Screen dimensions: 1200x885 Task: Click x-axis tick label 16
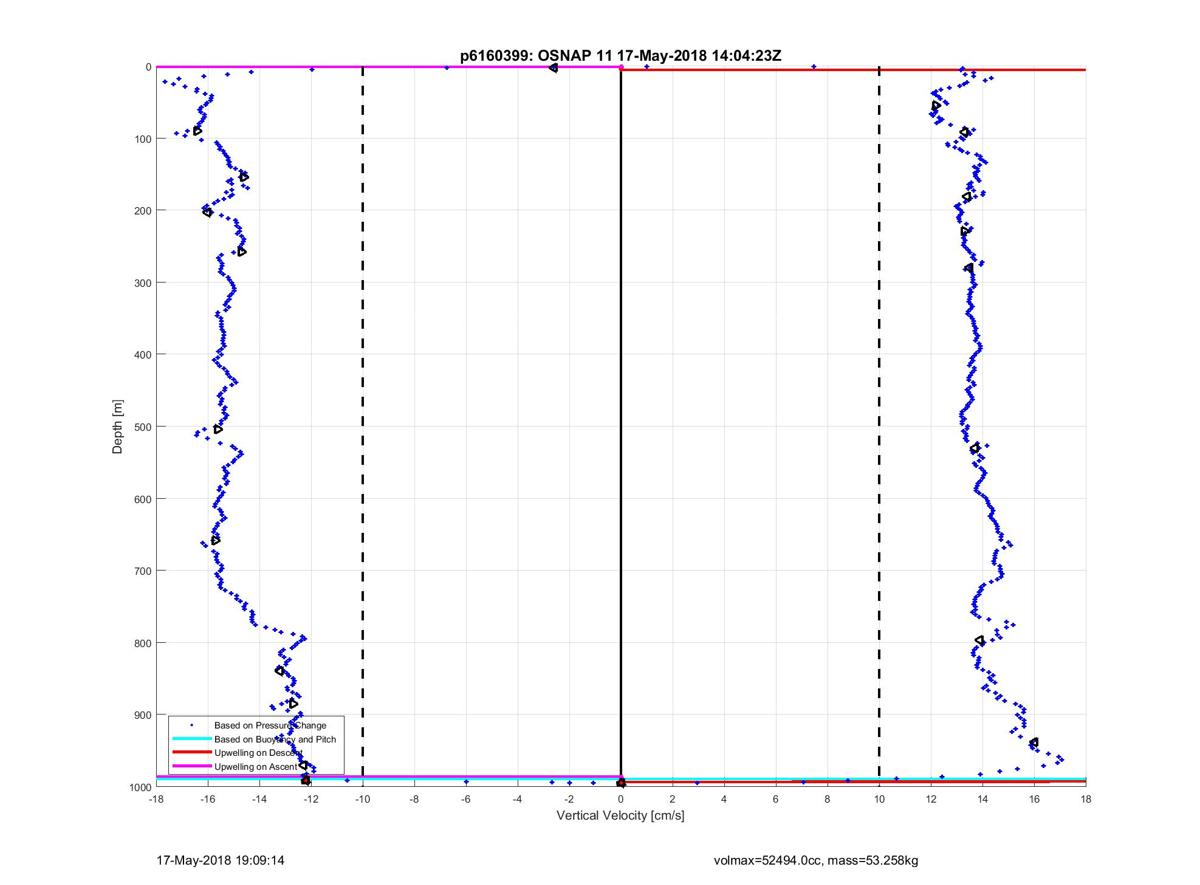point(1034,799)
